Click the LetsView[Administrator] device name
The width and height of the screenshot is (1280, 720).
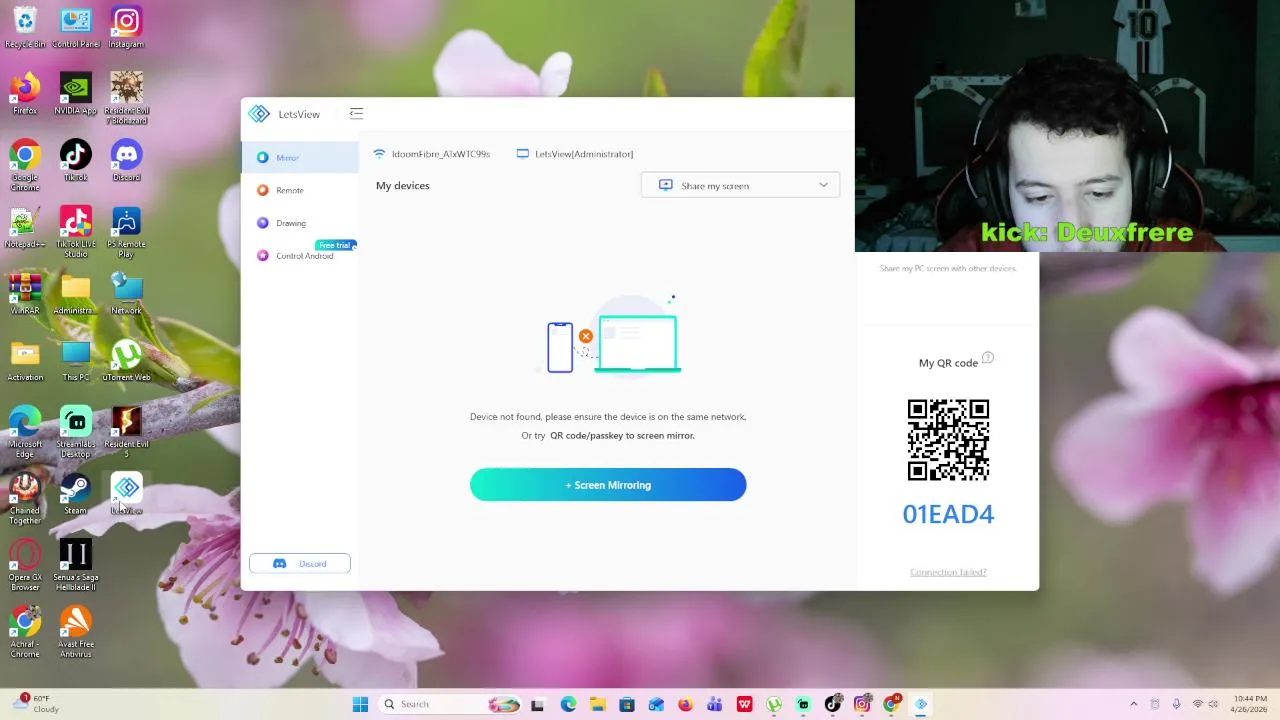coord(575,154)
